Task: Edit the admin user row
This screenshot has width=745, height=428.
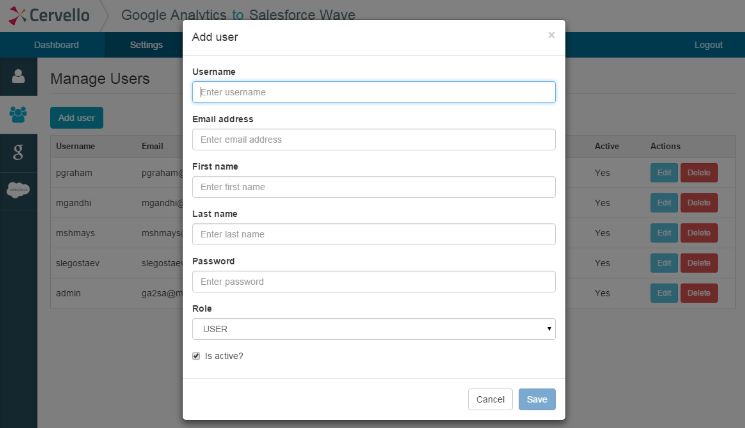Action: [x=664, y=293]
